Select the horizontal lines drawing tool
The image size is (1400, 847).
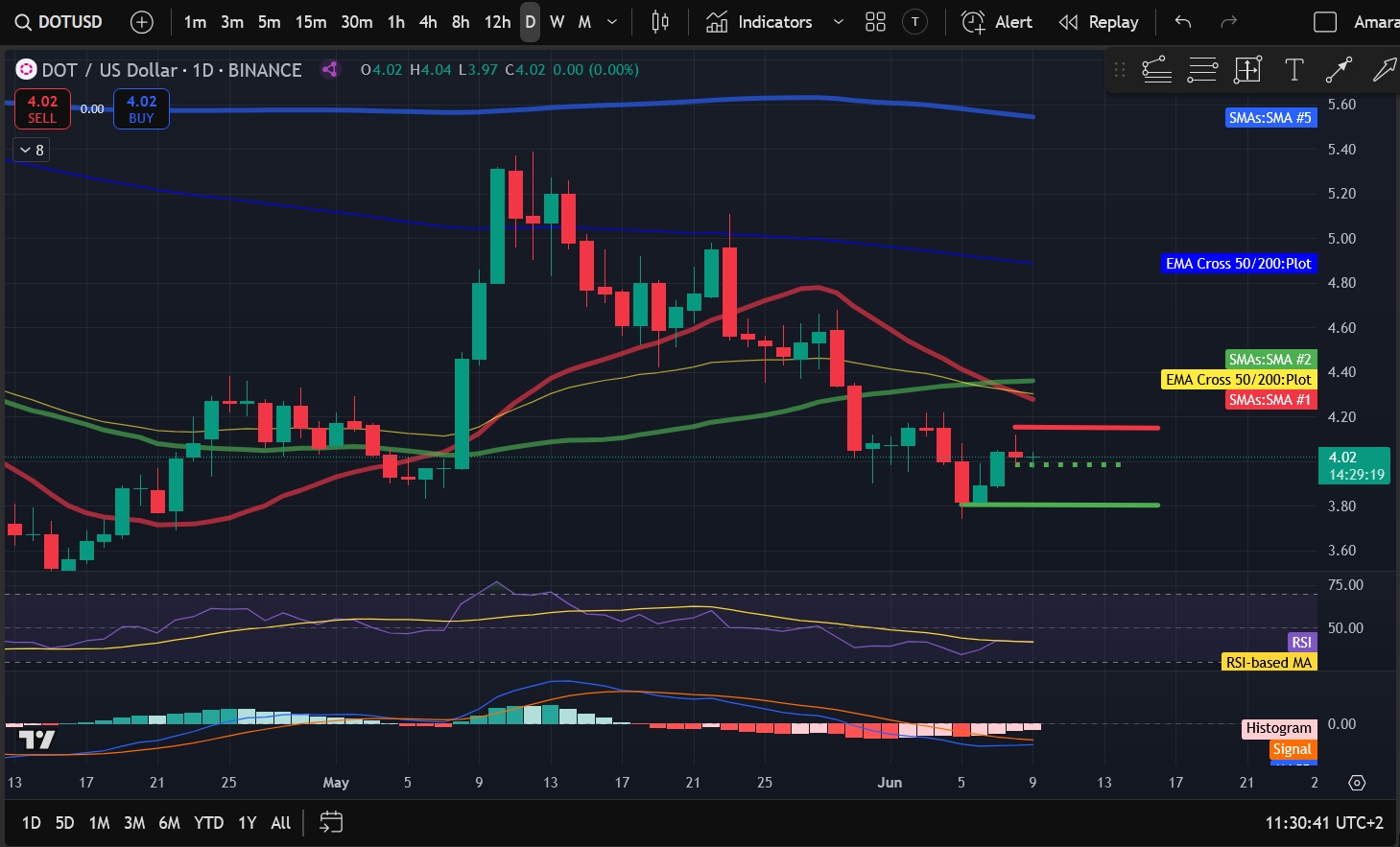1202,69
